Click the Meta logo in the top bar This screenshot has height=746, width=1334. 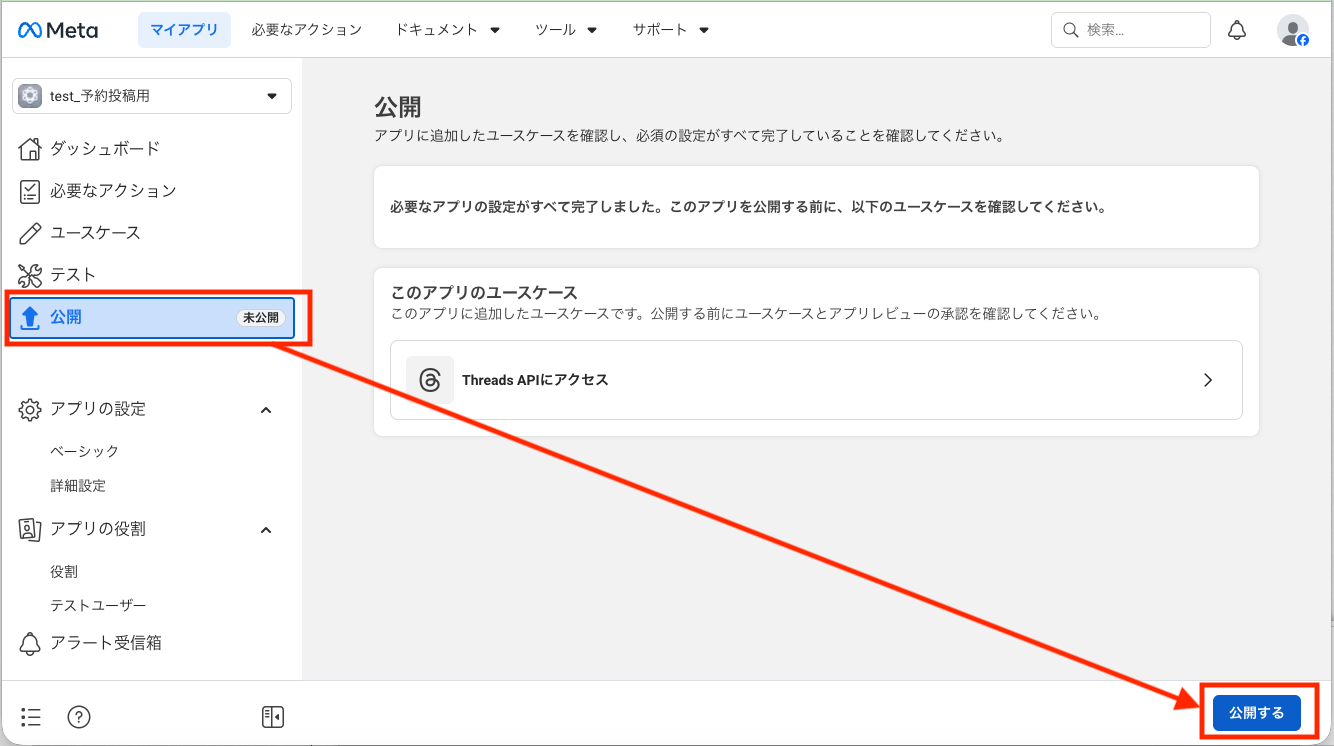point(57,30)
